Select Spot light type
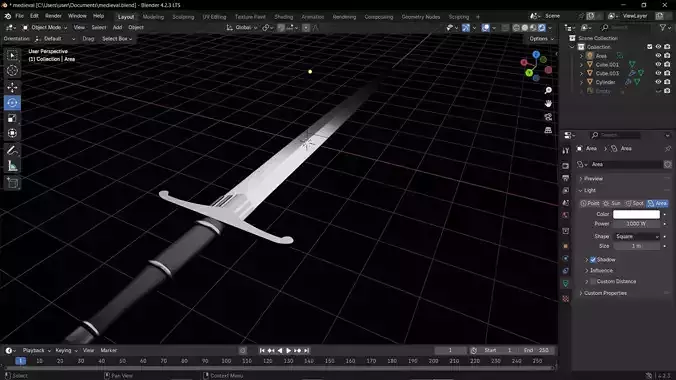The height and width of the screenshot is (380, 676). (634, 203)
